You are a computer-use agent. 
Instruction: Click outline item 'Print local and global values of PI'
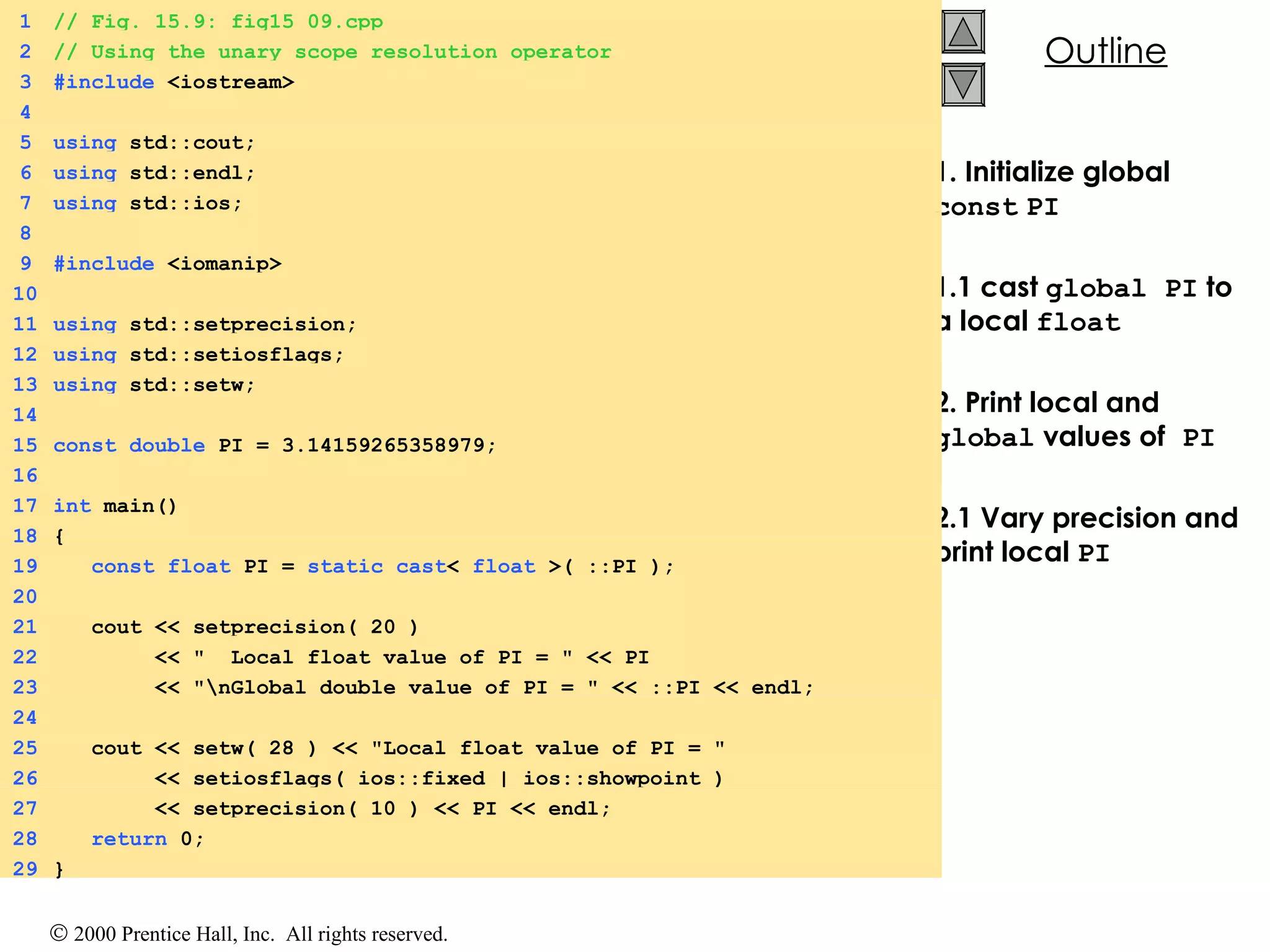(1076, 420)
